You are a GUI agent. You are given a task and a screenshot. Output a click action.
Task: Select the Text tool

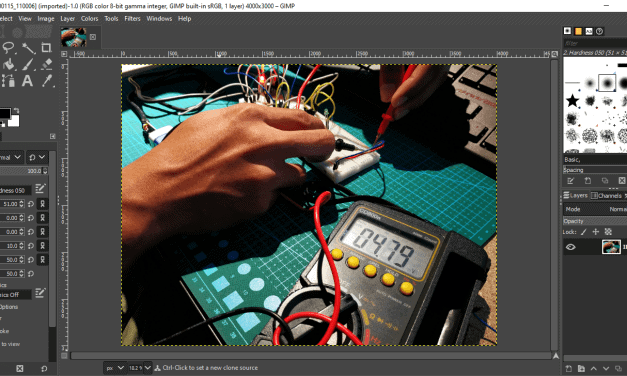tap(27, 81)
